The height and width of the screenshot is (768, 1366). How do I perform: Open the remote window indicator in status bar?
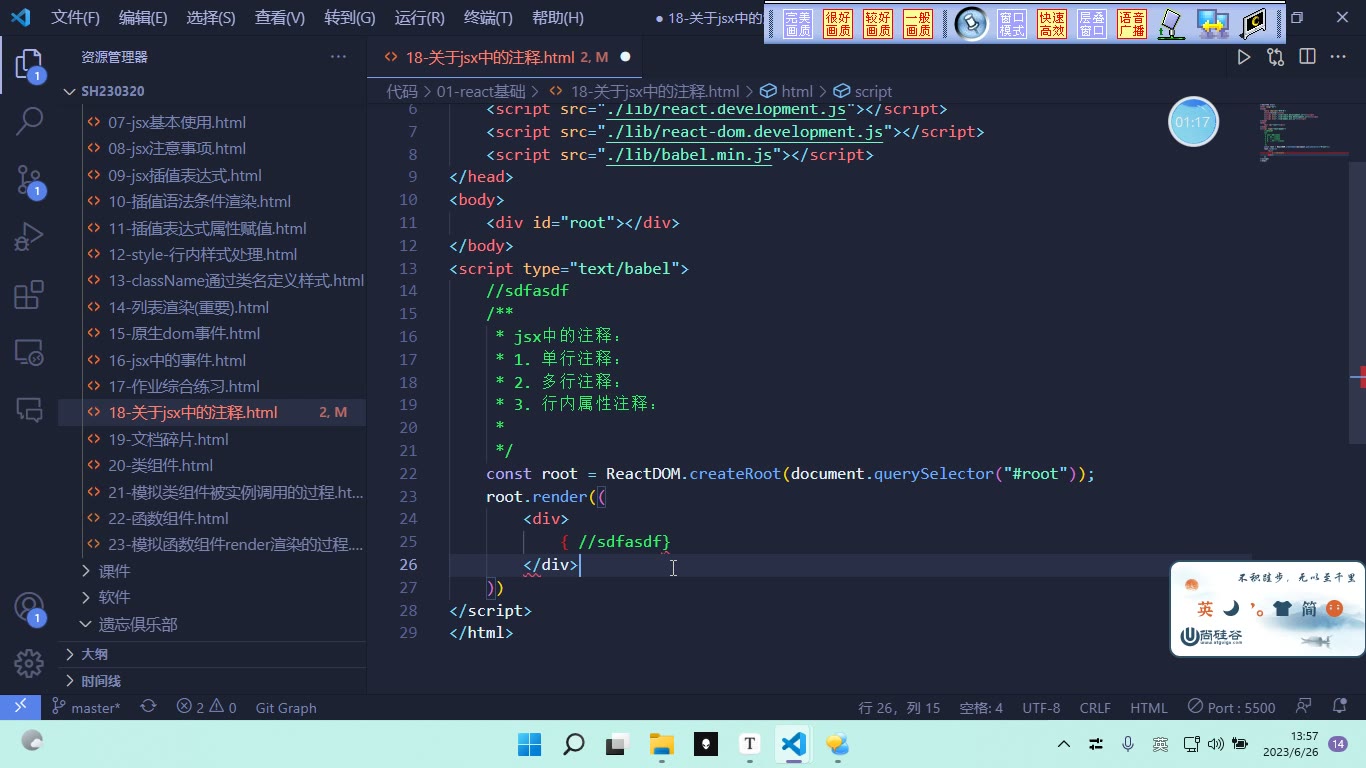click(20, 707)
